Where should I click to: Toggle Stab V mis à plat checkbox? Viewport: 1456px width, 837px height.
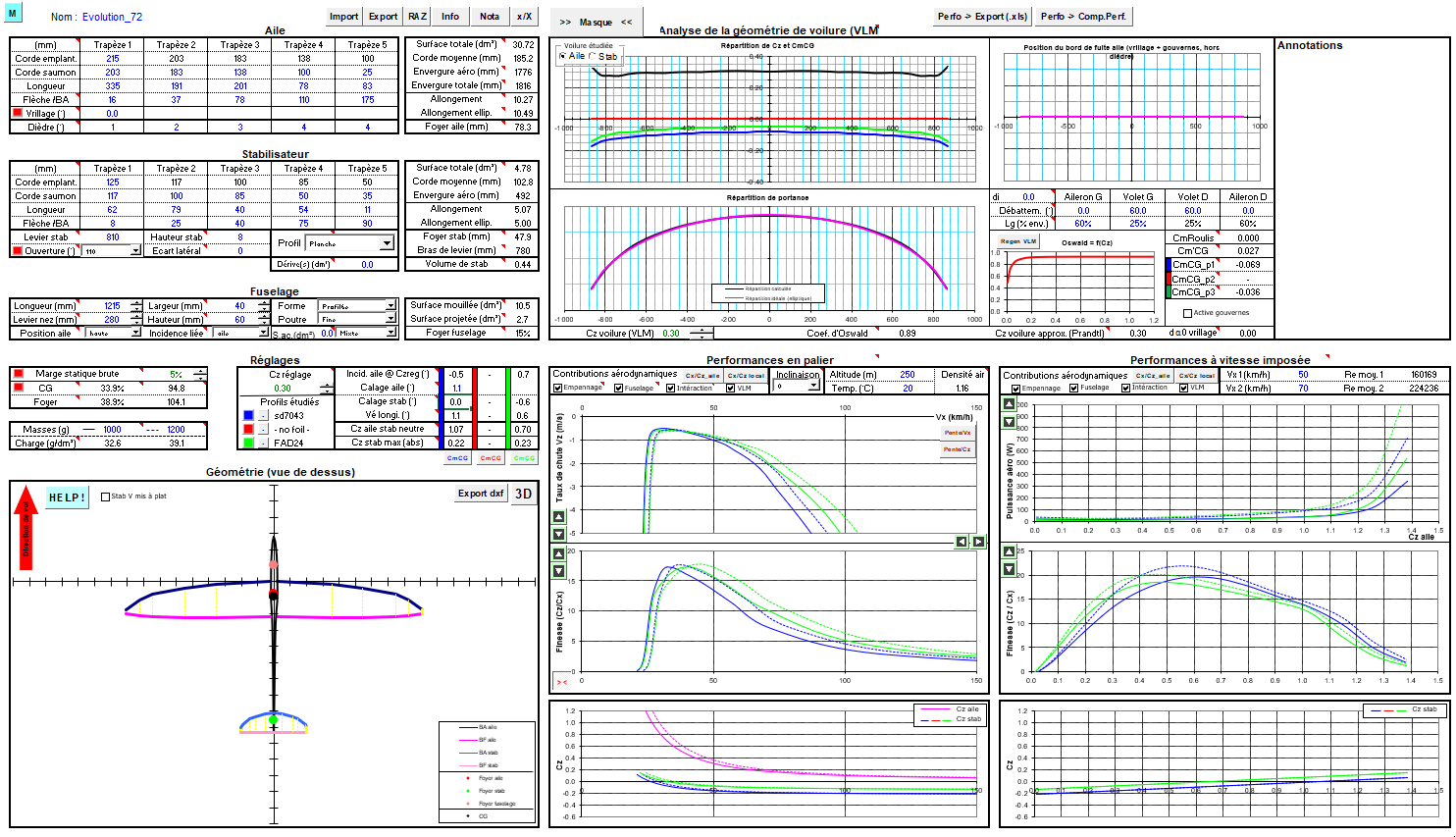106,497
